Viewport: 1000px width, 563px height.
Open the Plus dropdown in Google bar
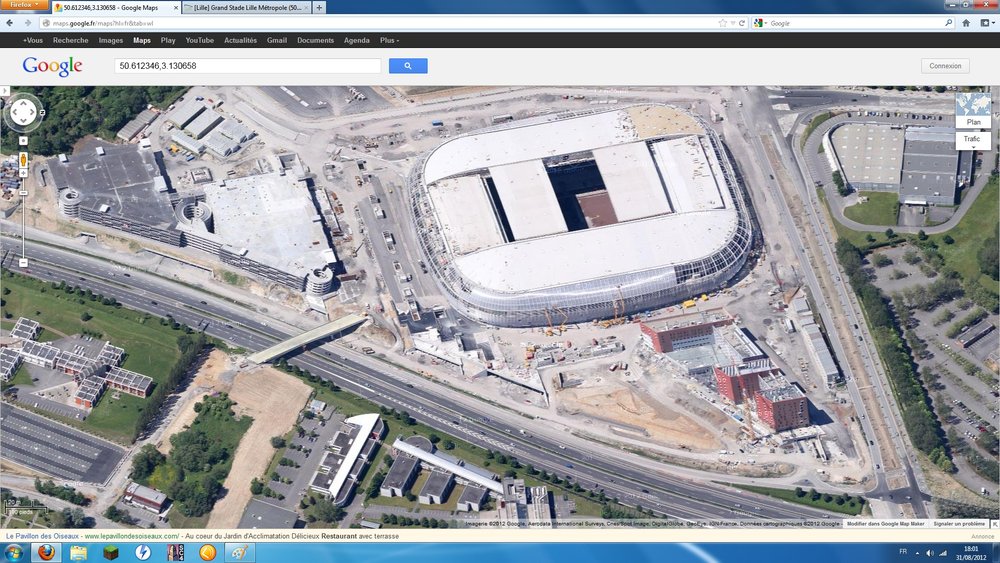tap(389, 41)
